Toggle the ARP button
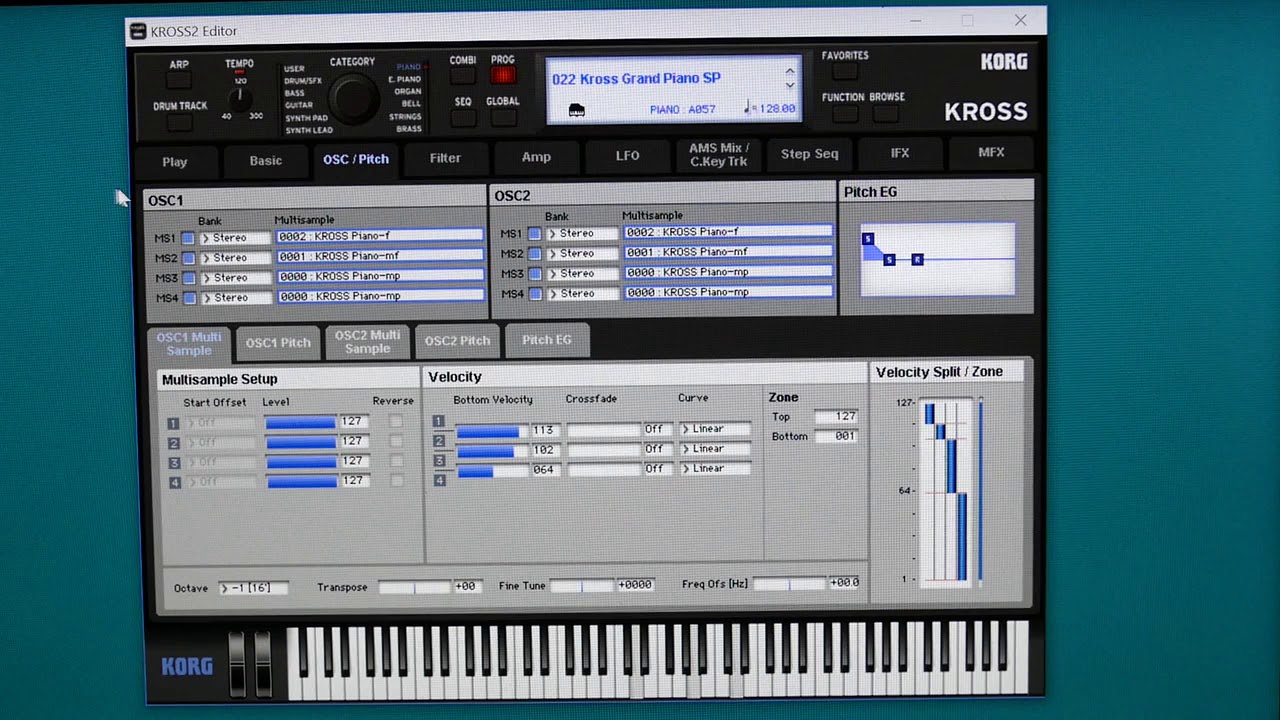The width and height of the screenshot is (1280, 720). 178,82
